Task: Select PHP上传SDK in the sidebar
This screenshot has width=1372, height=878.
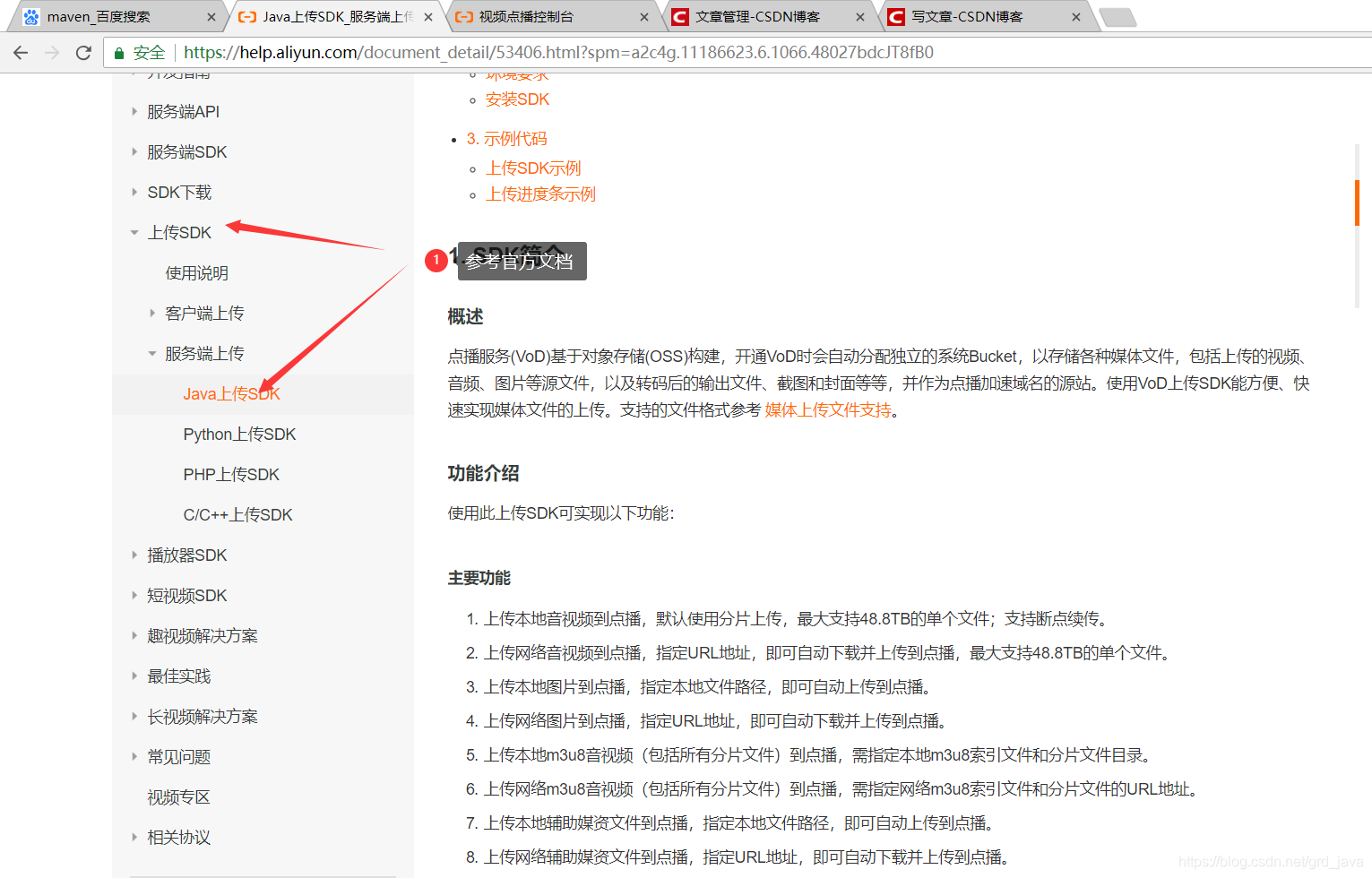Action: point(231,475)
